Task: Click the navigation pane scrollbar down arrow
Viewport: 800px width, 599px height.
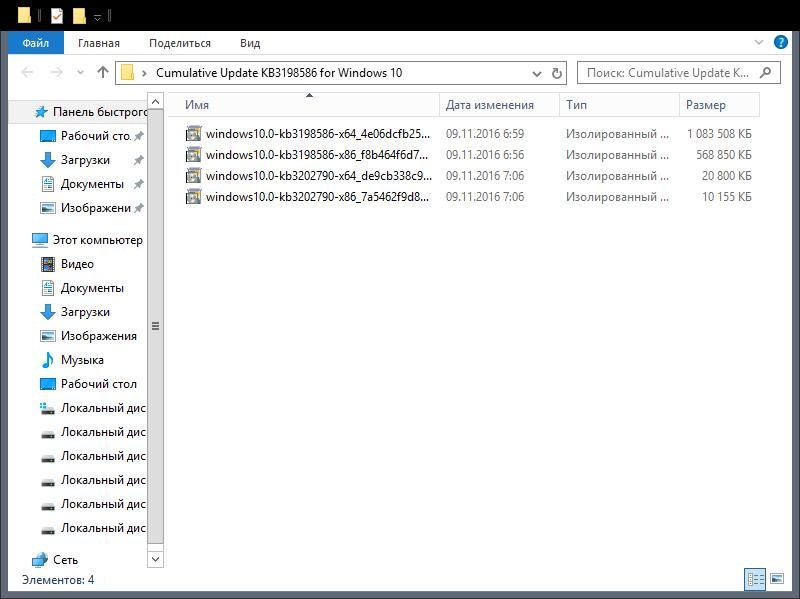Action: [156, 559]
